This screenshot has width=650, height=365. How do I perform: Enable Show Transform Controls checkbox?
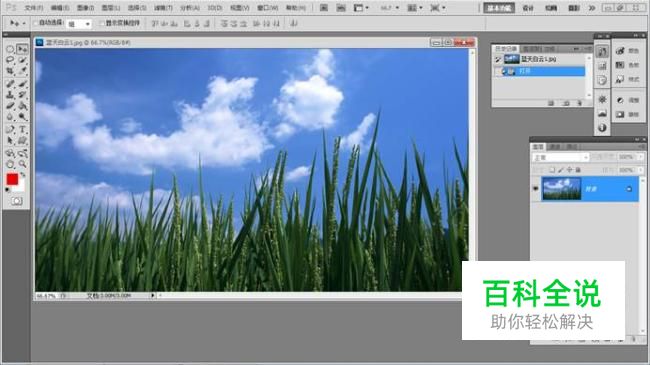point(102,23)
